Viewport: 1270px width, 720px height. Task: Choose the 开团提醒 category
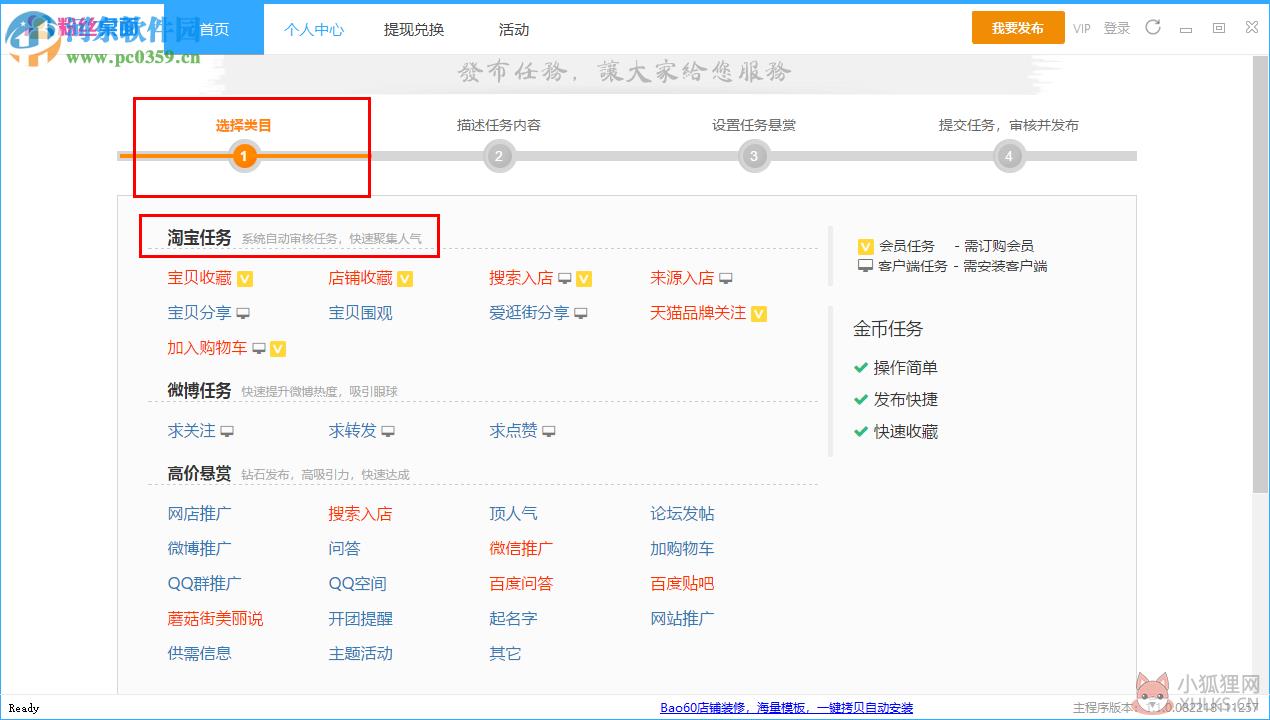360,619
